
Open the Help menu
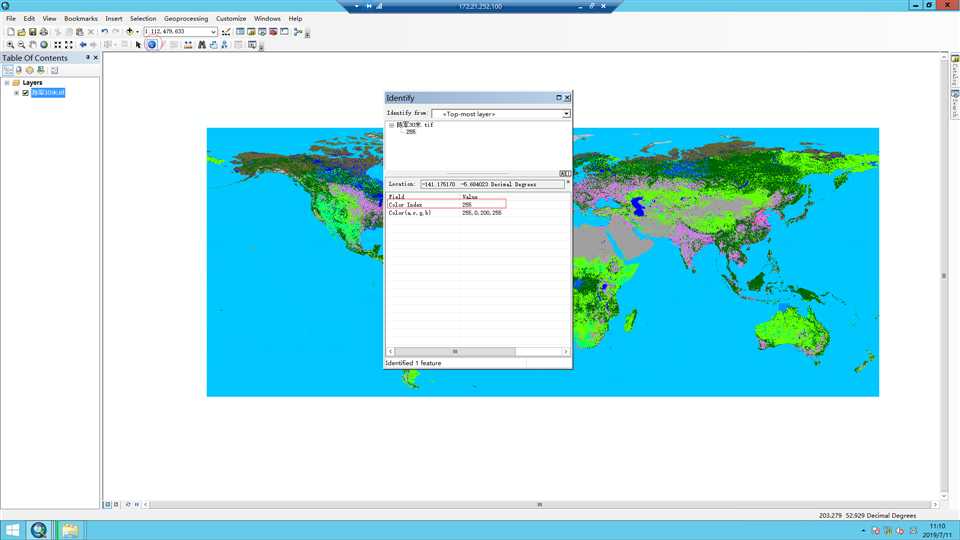pos(295,18)
